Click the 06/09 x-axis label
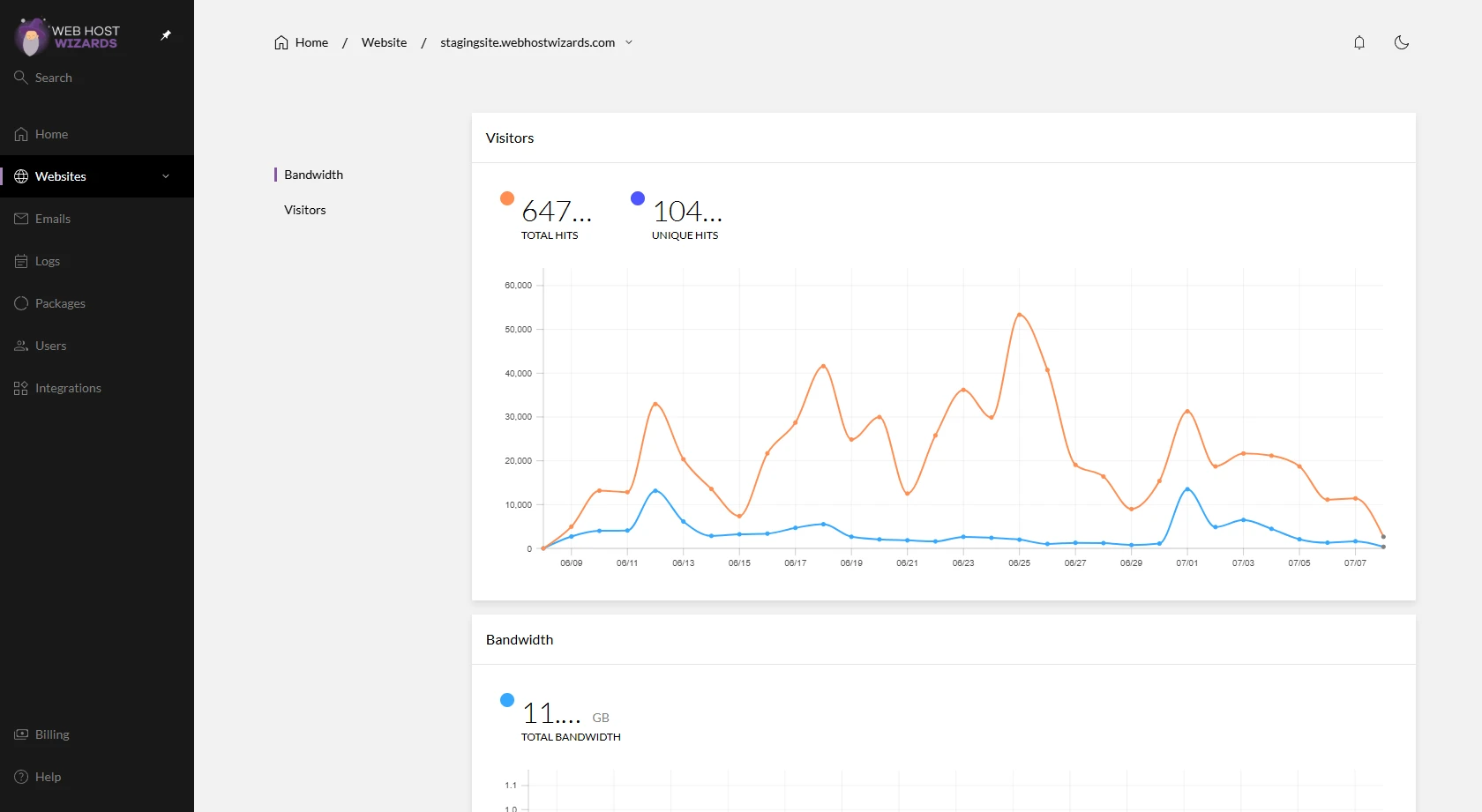 point(572,562)
